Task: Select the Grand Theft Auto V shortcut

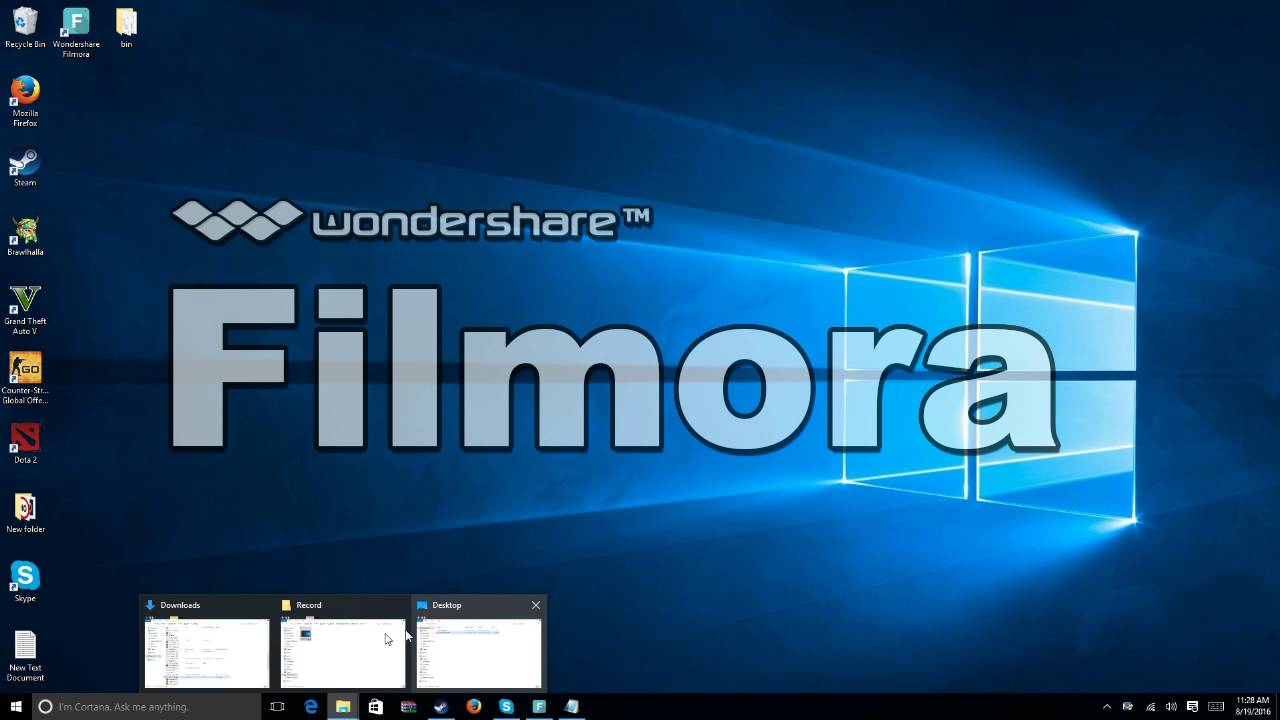Action: 25,310
